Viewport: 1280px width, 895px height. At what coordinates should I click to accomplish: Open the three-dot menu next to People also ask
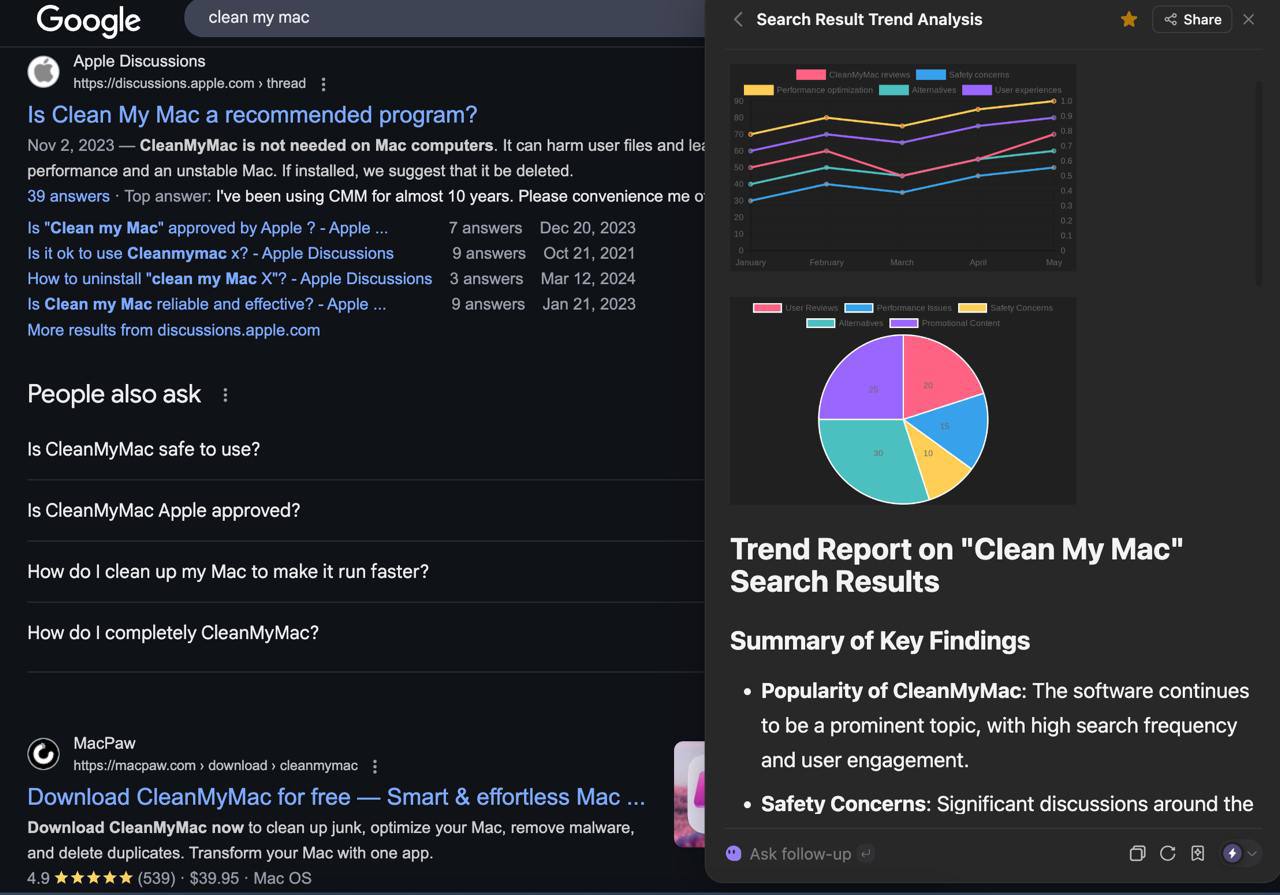click(x=225, y=395)
